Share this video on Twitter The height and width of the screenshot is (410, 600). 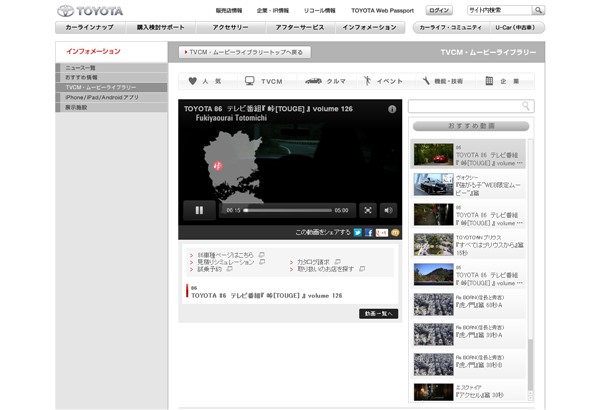point(357,232)
